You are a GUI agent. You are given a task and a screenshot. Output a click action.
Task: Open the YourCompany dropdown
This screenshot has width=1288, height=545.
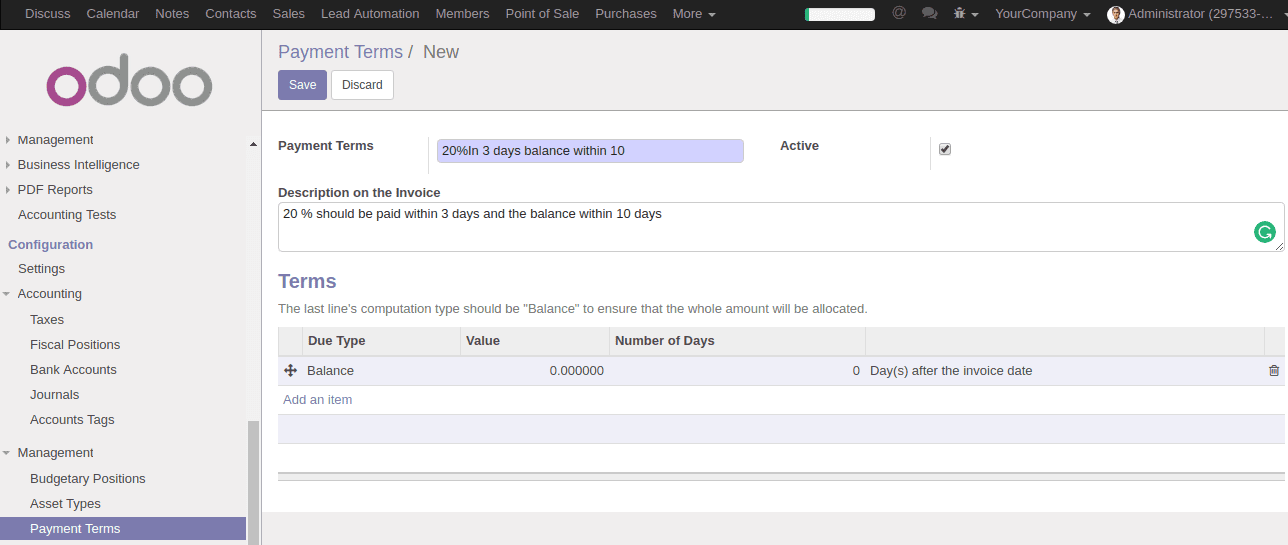pos(1042,14)
